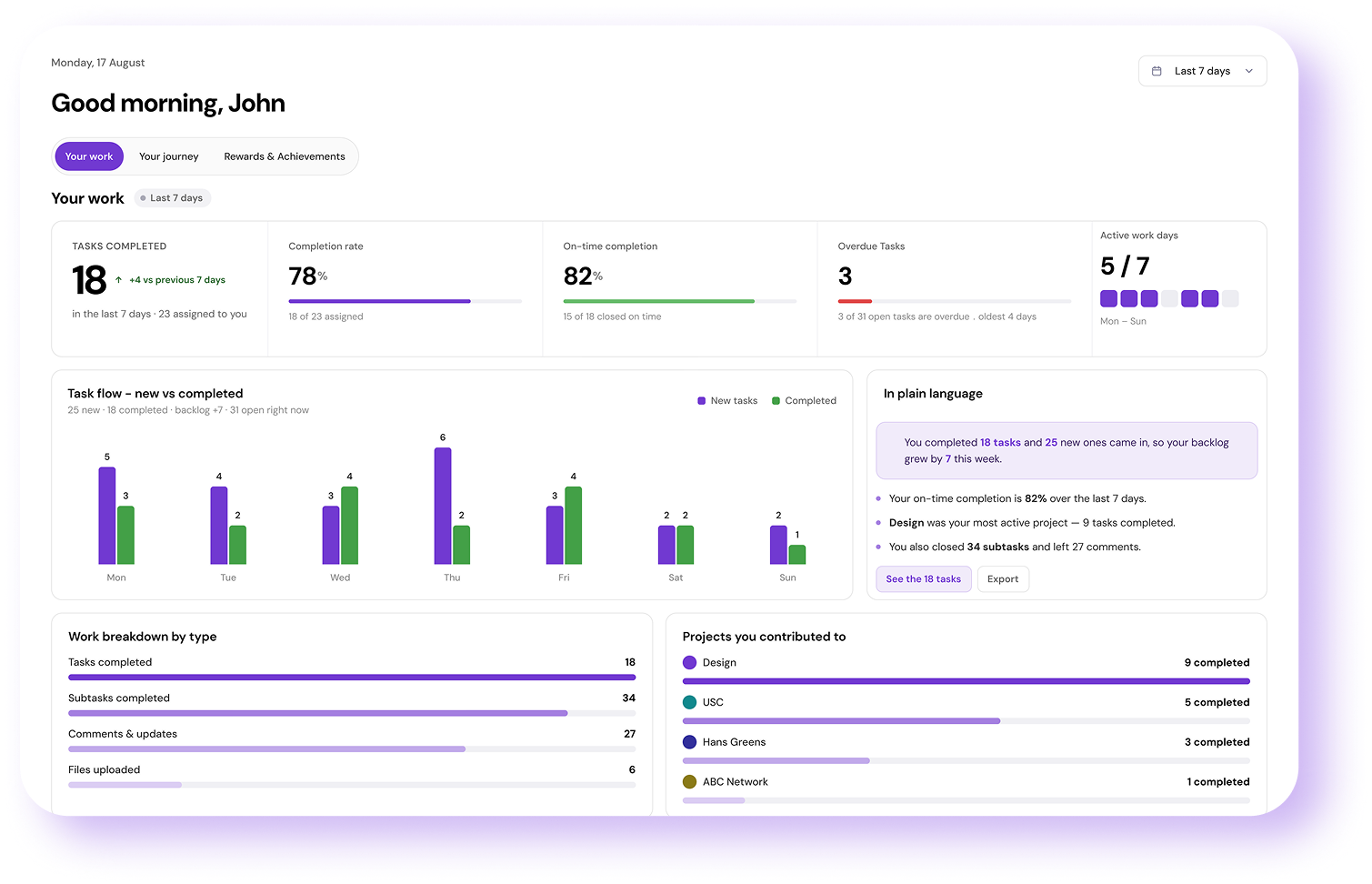Click the highlighted 25 in summary text

tap(1051, 443)
